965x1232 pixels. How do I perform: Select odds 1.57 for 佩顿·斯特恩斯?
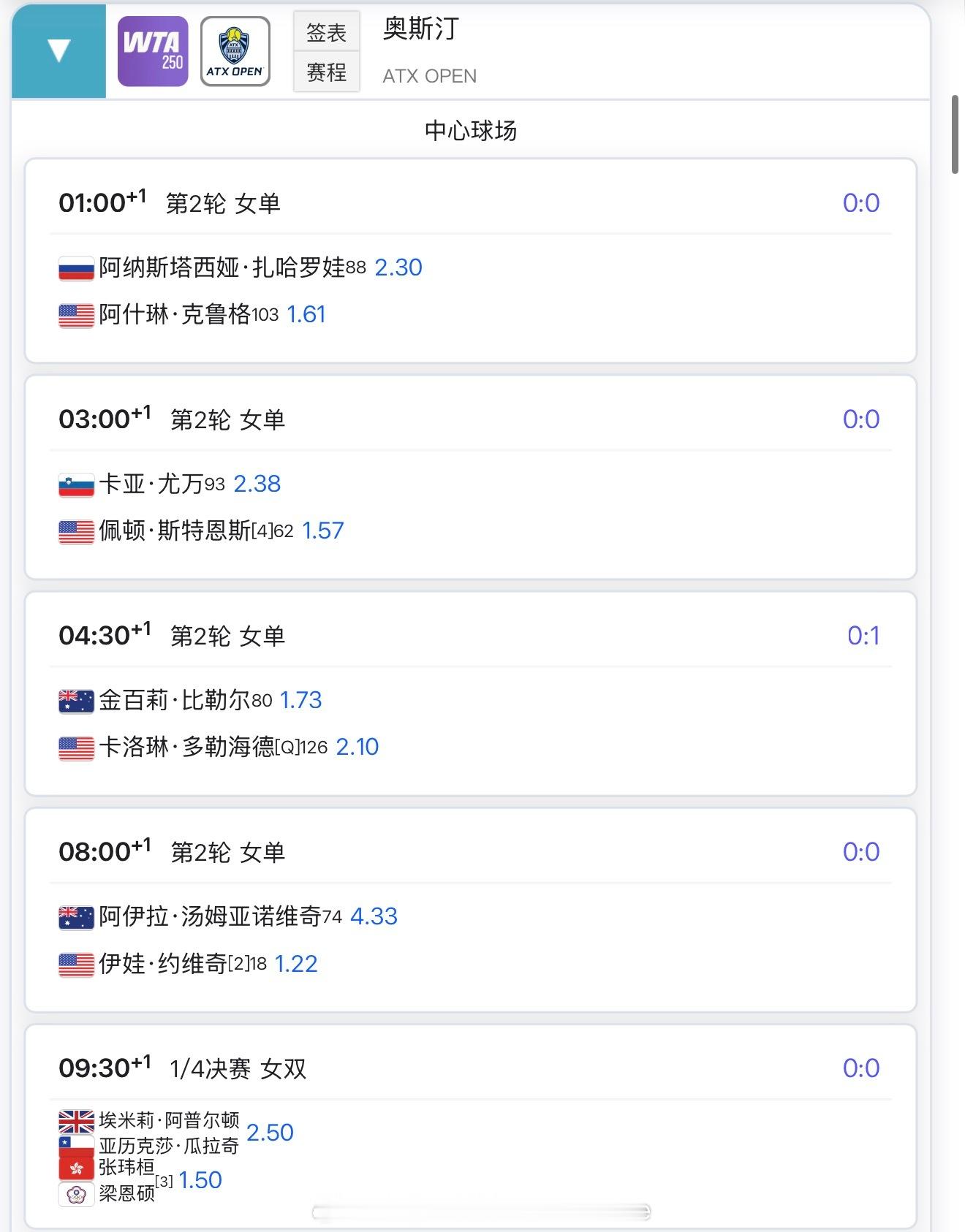point(322,531)
